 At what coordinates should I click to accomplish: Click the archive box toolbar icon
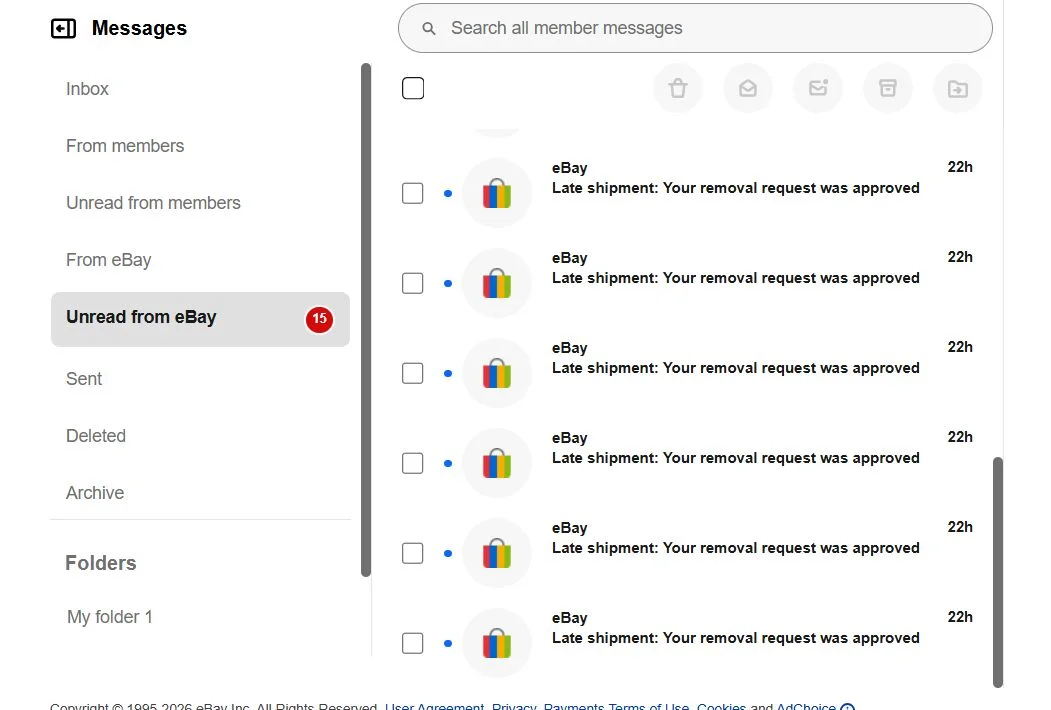888,88
